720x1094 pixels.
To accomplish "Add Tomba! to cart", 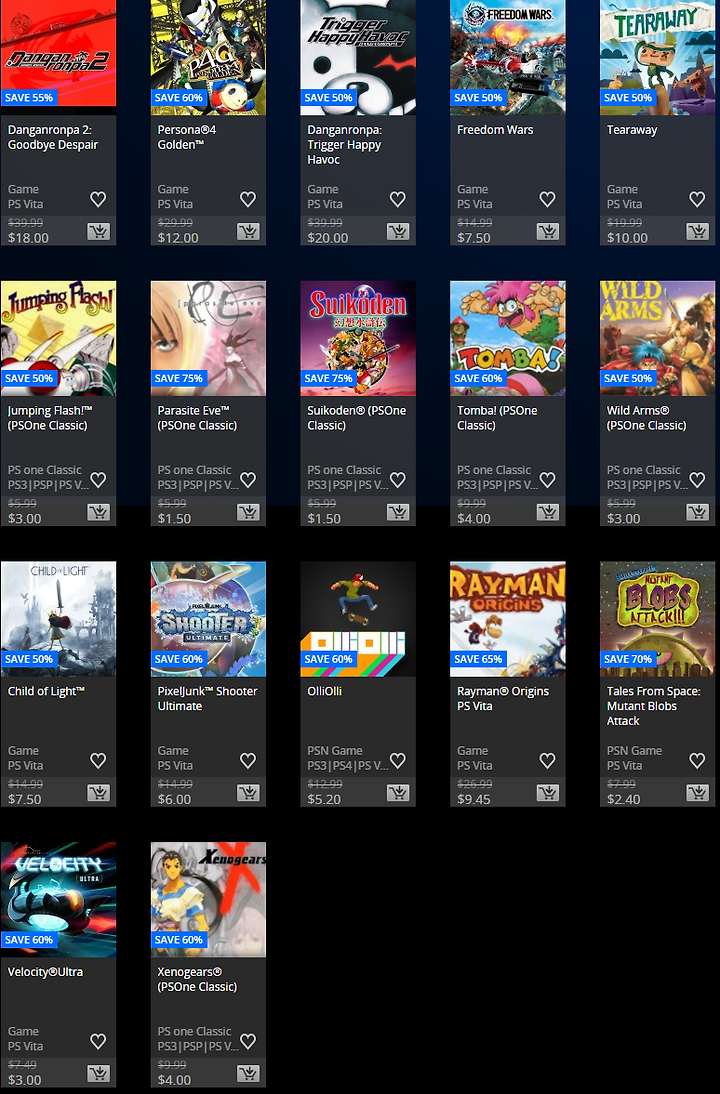I will [x=548, y=512].
